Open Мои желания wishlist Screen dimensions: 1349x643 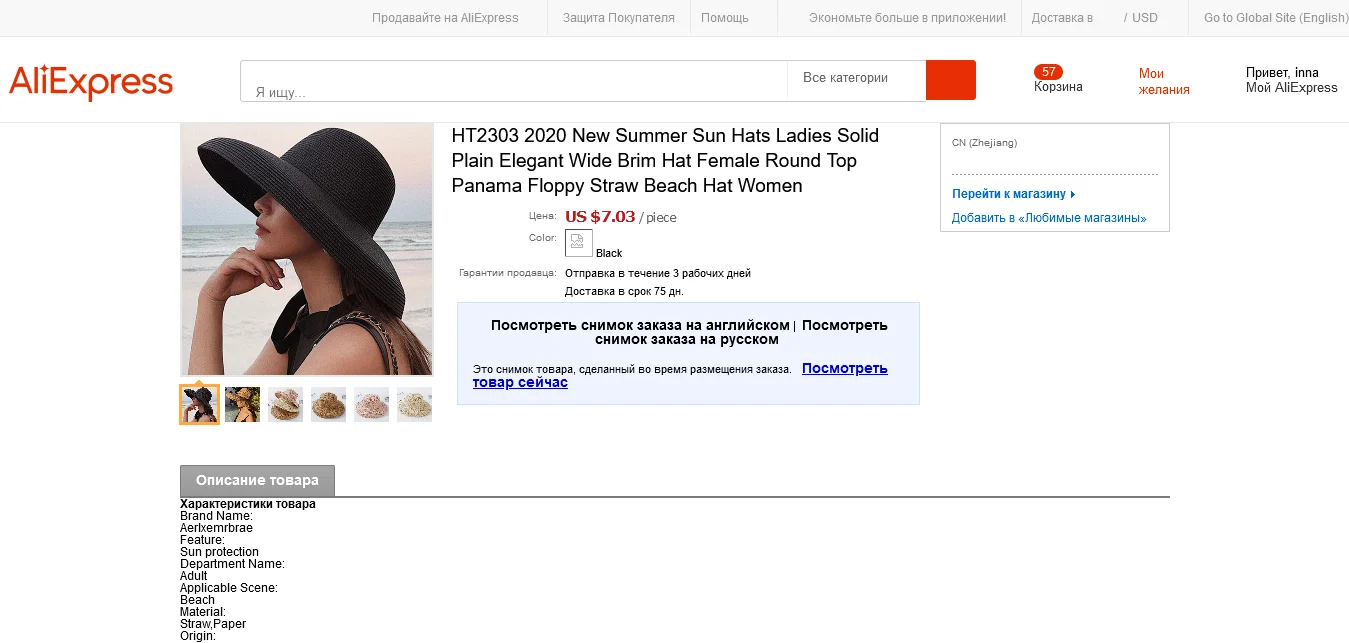(x=1164, y=81)
